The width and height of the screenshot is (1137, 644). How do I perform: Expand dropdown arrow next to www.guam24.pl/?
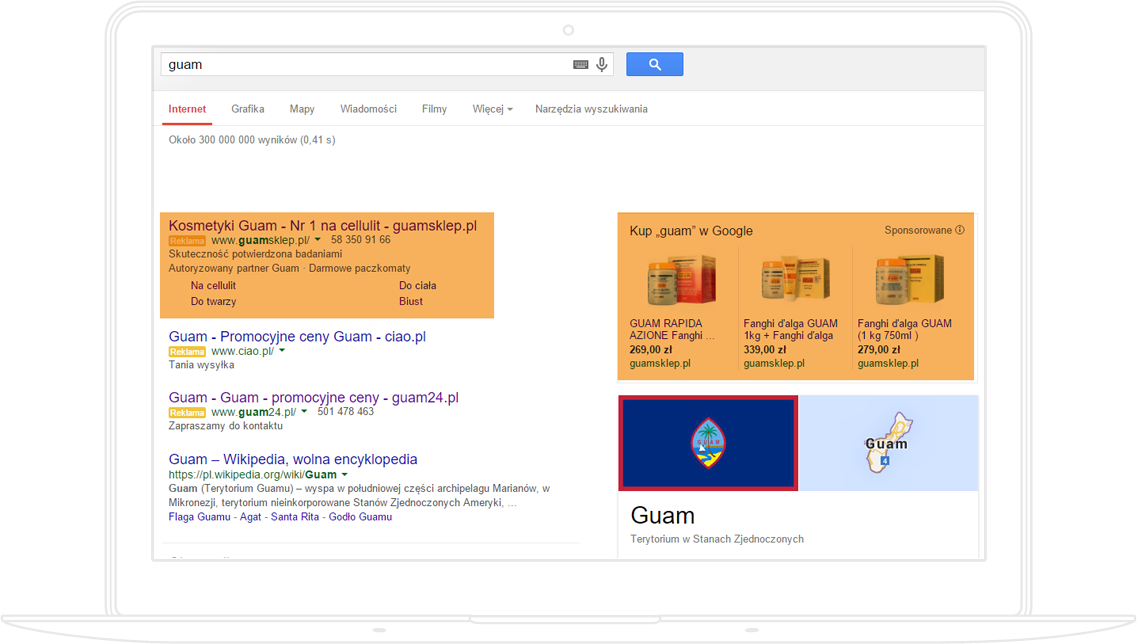pos(304,412)
